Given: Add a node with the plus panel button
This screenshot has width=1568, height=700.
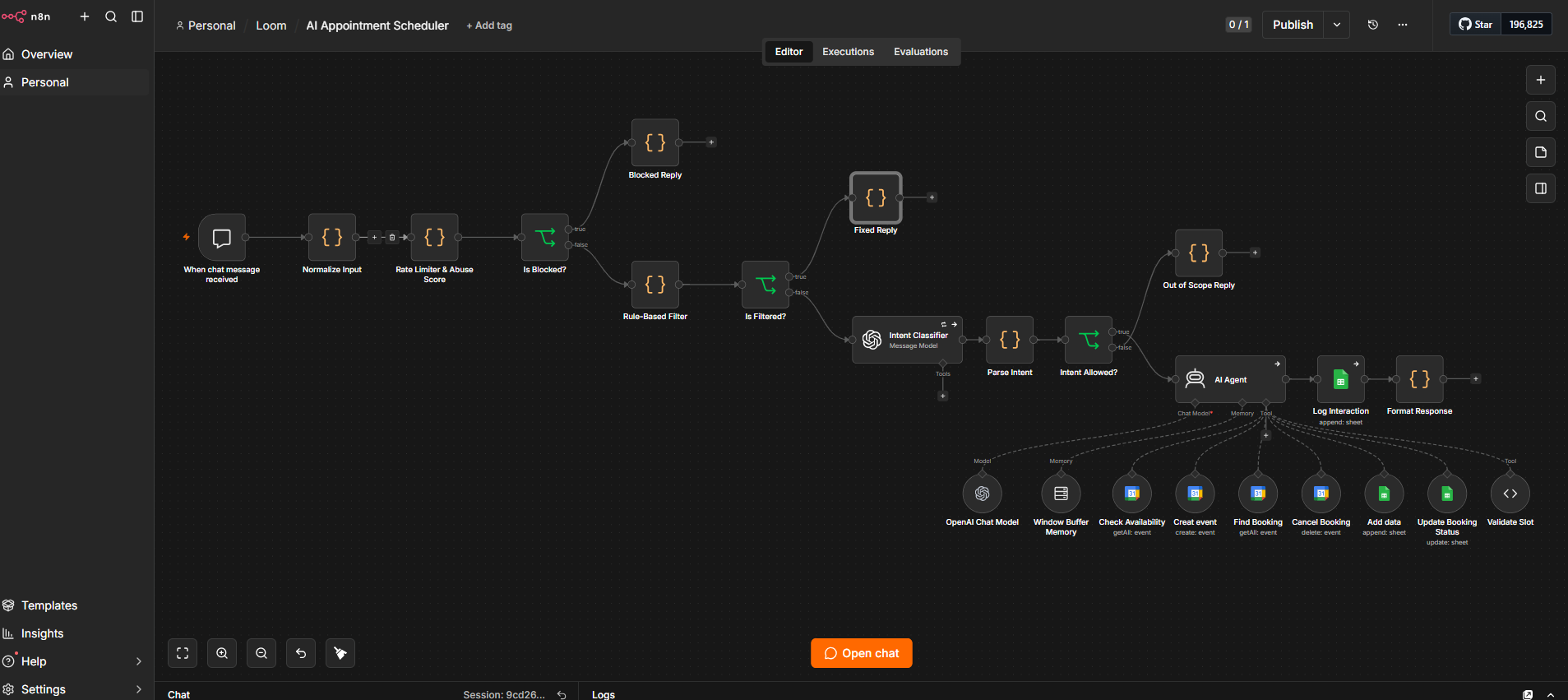Looking at the screenshot, I should (x=1541, y=80).
